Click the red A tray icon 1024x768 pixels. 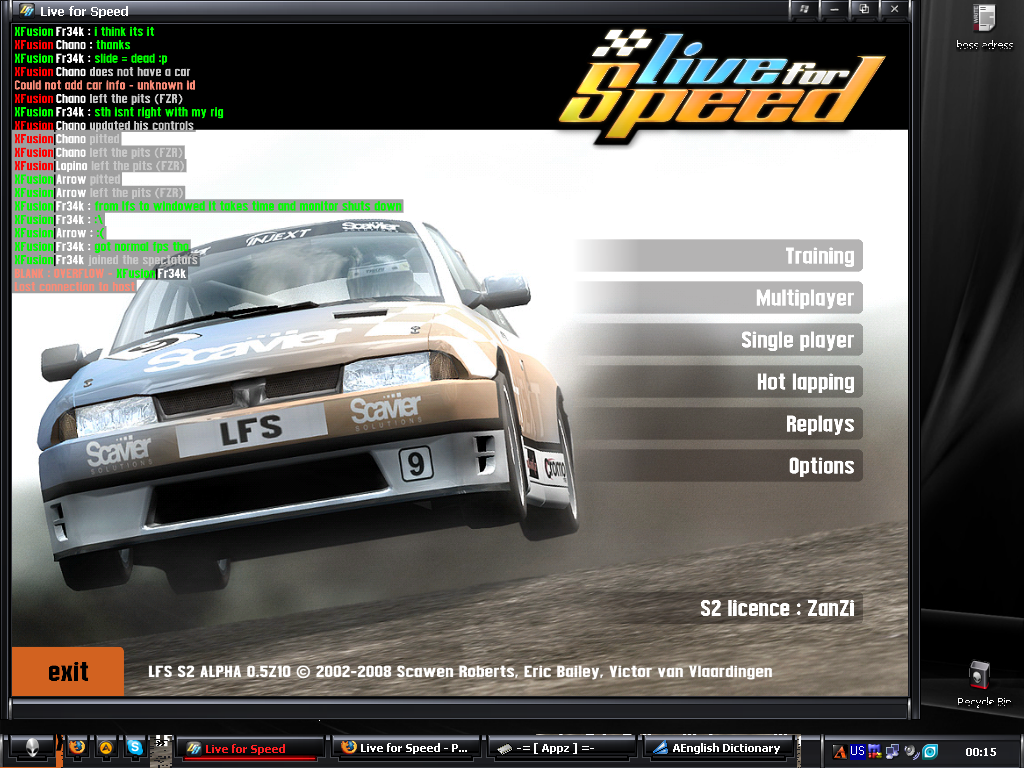coord(840,752)
